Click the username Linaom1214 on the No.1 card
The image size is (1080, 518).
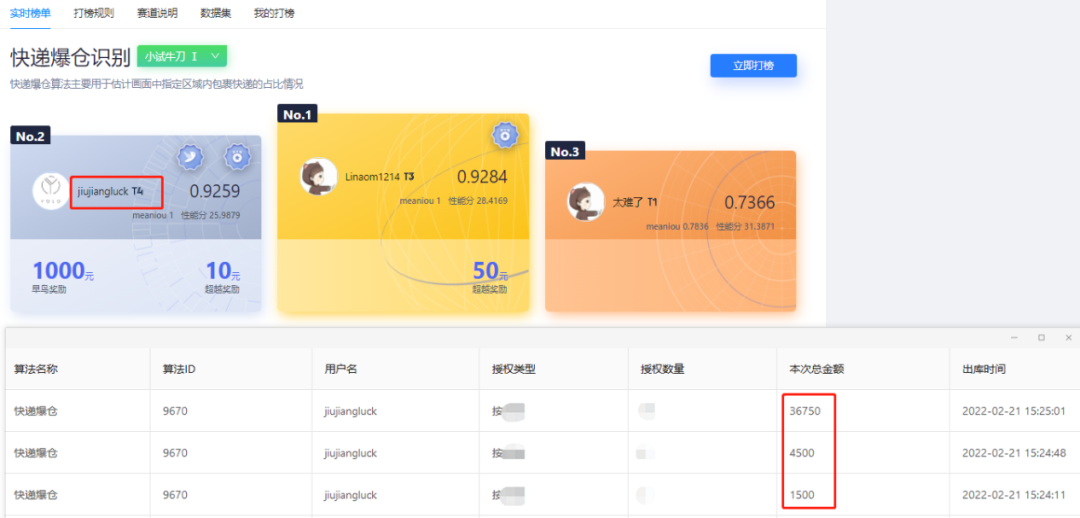(372, 177)
